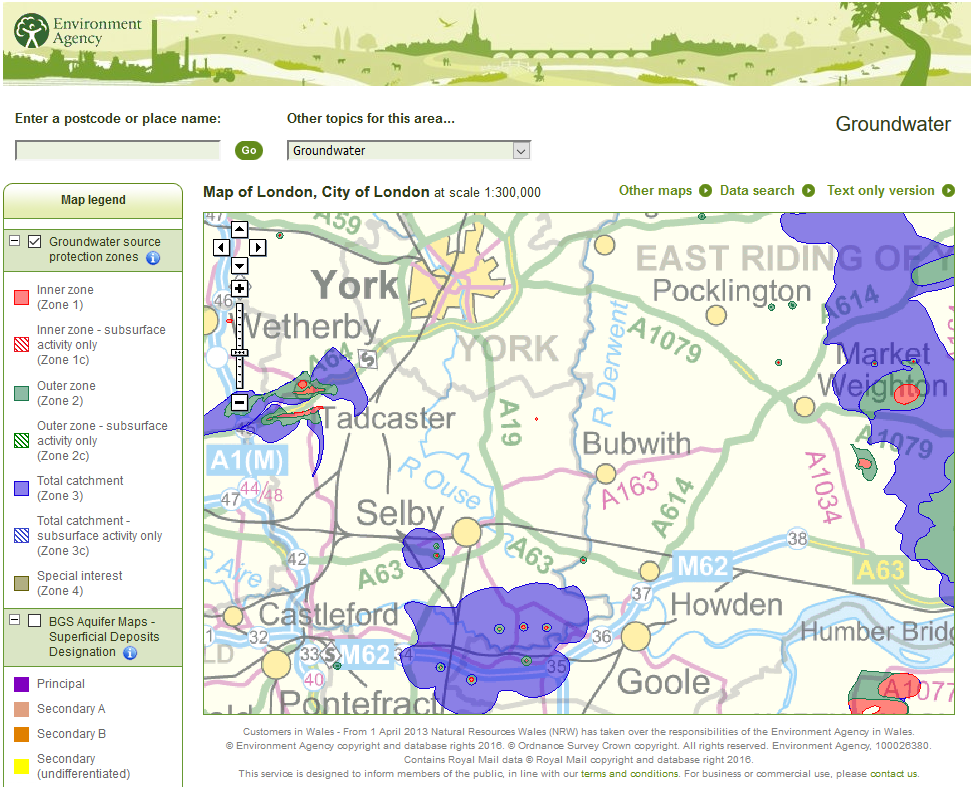Screen dimensions: 971x790
Task: Collapse the Groundwater source protection zones section
Action: point(15,242)
